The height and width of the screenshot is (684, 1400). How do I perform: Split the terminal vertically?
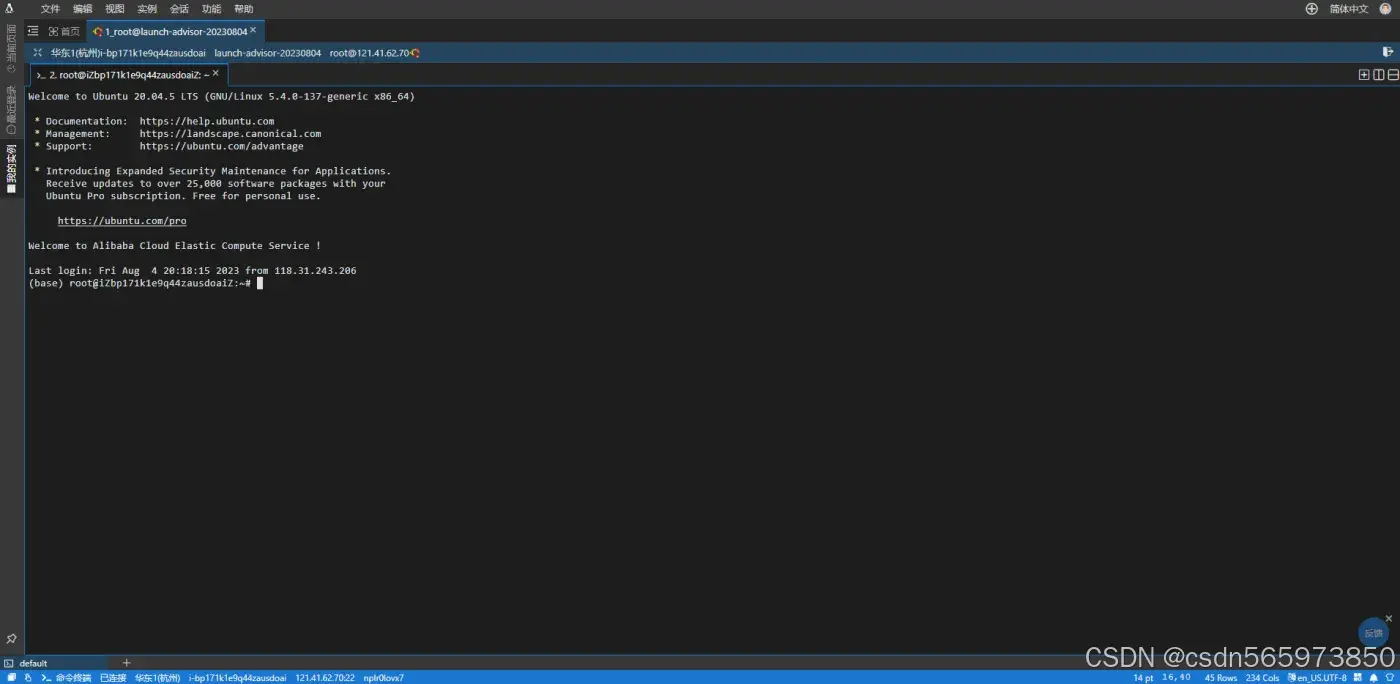[x=1379, y=74]
